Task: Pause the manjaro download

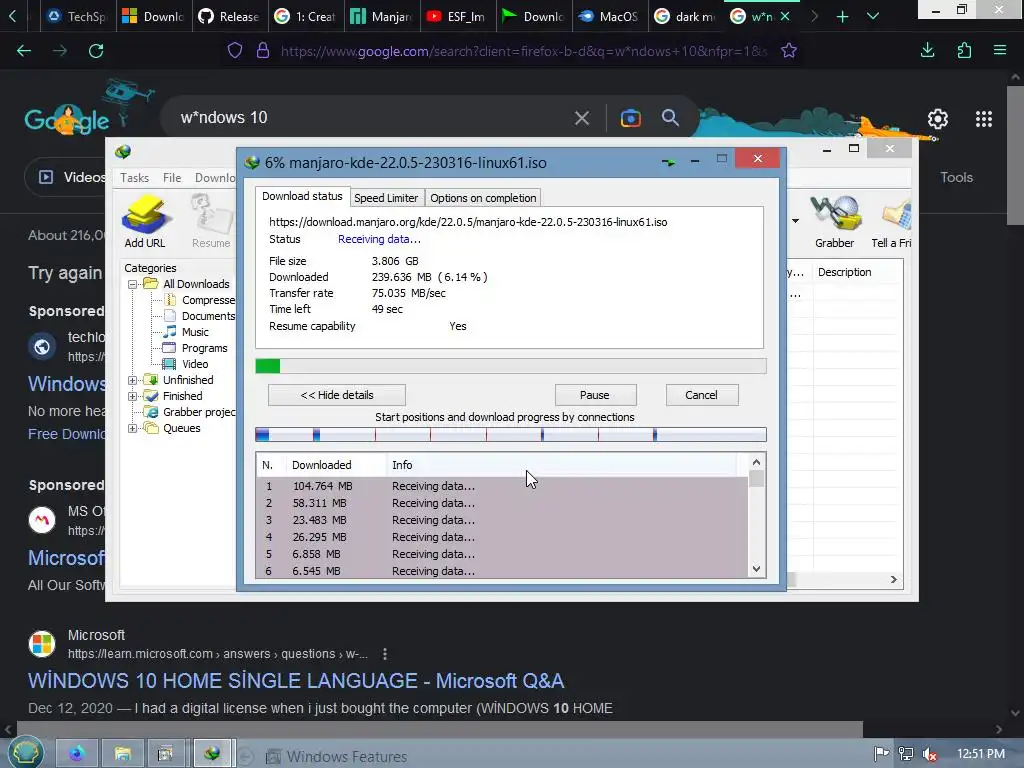Action: [x=595, y=395]
